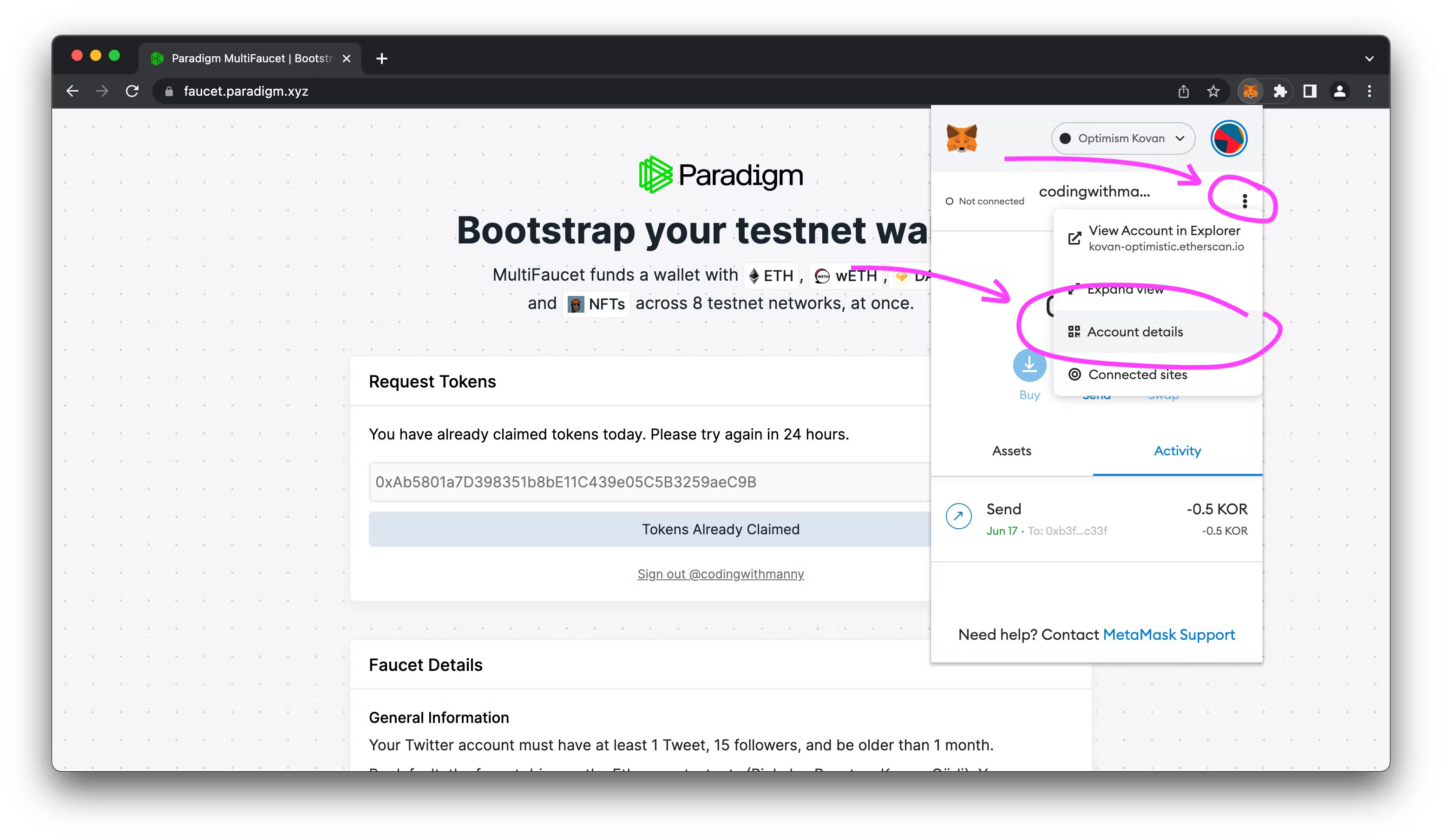The height and width of the screenshot is (840, 1442).
Task: Click the 'Jun 17' transaction date
Action: point(1002,531)
